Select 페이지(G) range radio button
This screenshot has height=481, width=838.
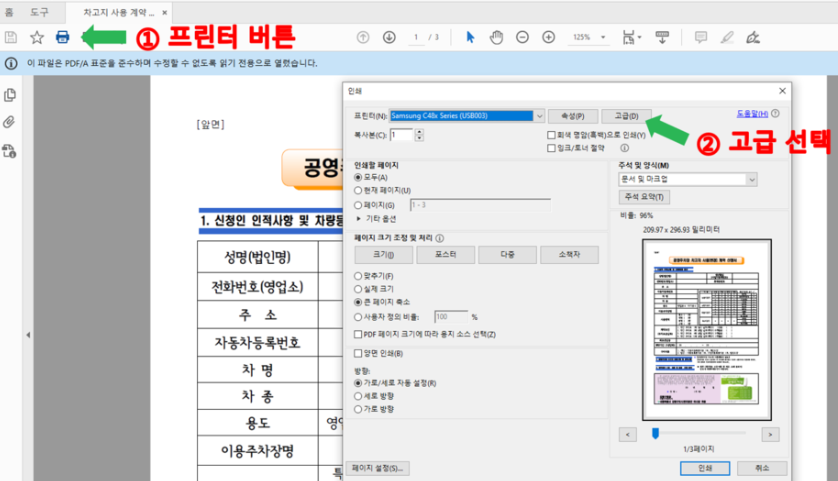point(358,205)
